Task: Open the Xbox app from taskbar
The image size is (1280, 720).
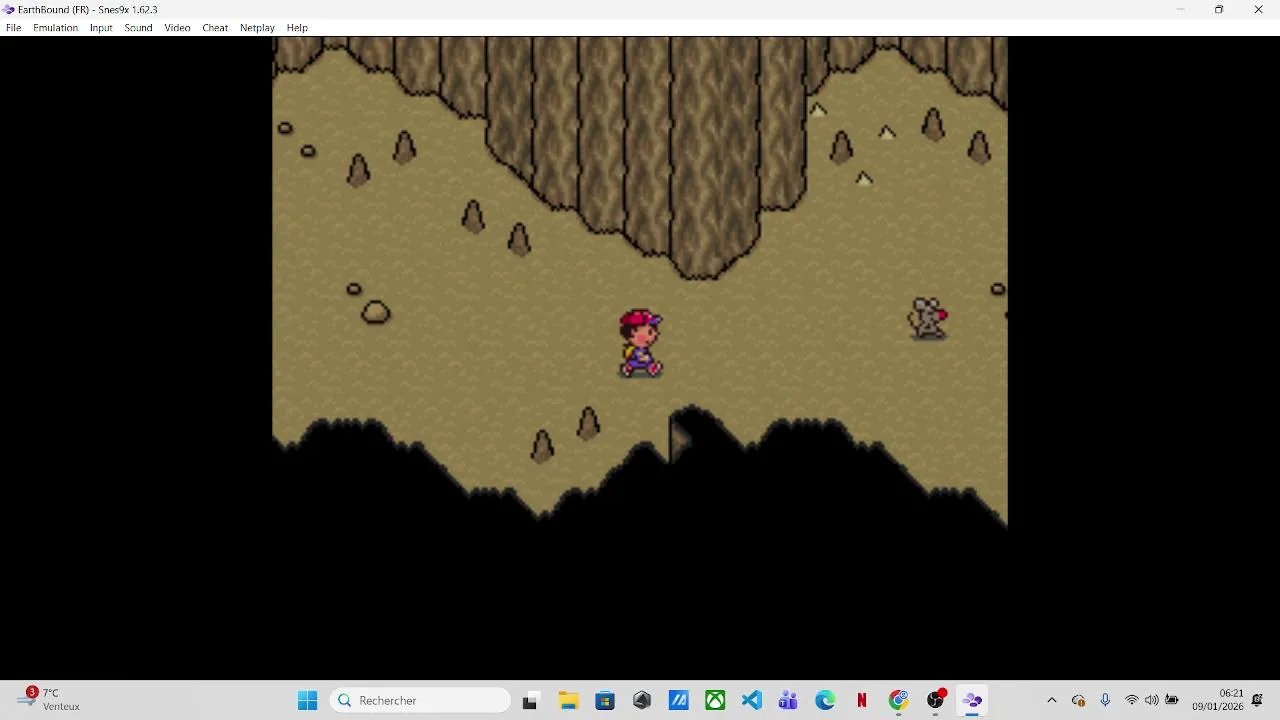Action: [715, 701]
